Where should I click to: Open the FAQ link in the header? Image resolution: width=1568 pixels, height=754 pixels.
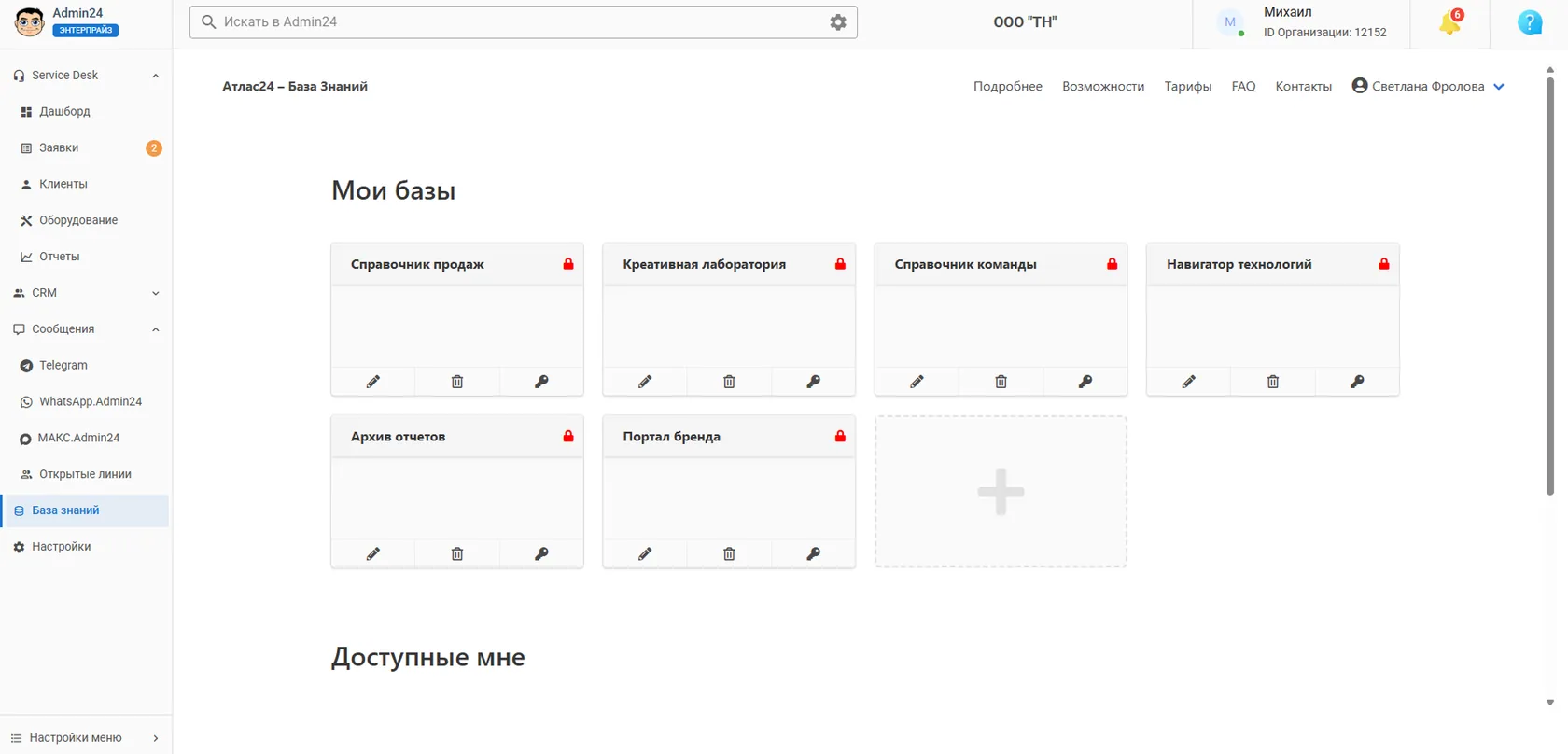tap(1243, 86)
